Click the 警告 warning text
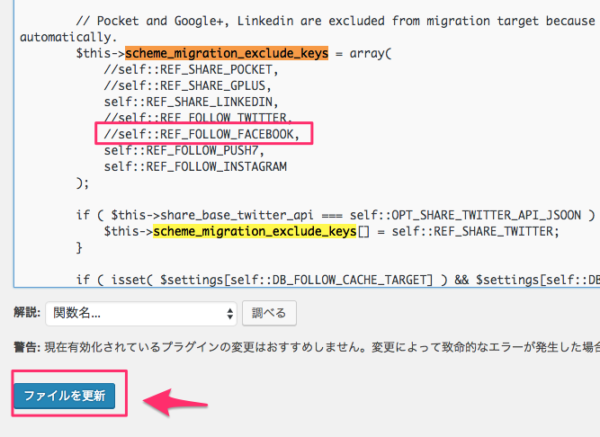 click(x=307, y=347)
